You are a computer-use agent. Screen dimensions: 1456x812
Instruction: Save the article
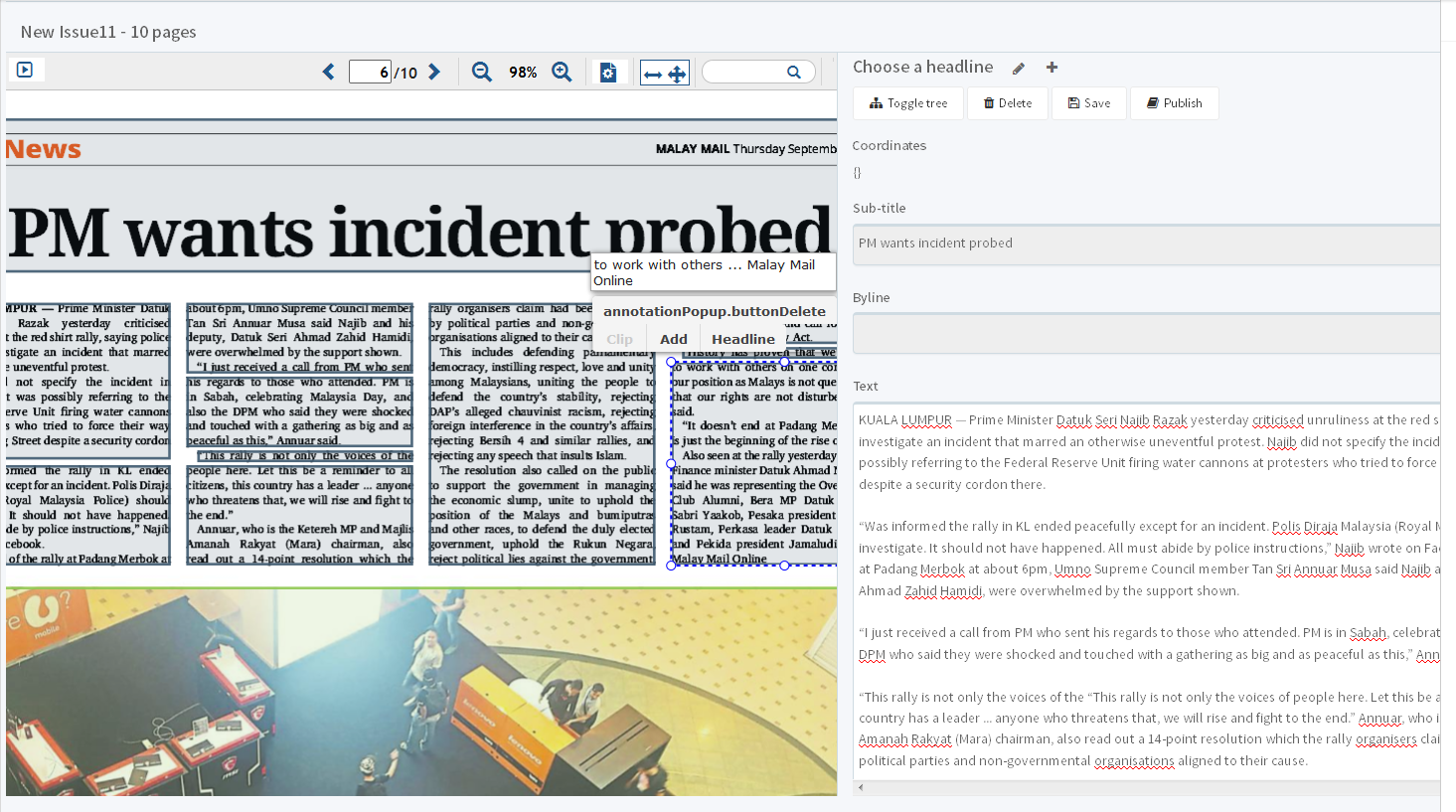tap(1089, 103)
